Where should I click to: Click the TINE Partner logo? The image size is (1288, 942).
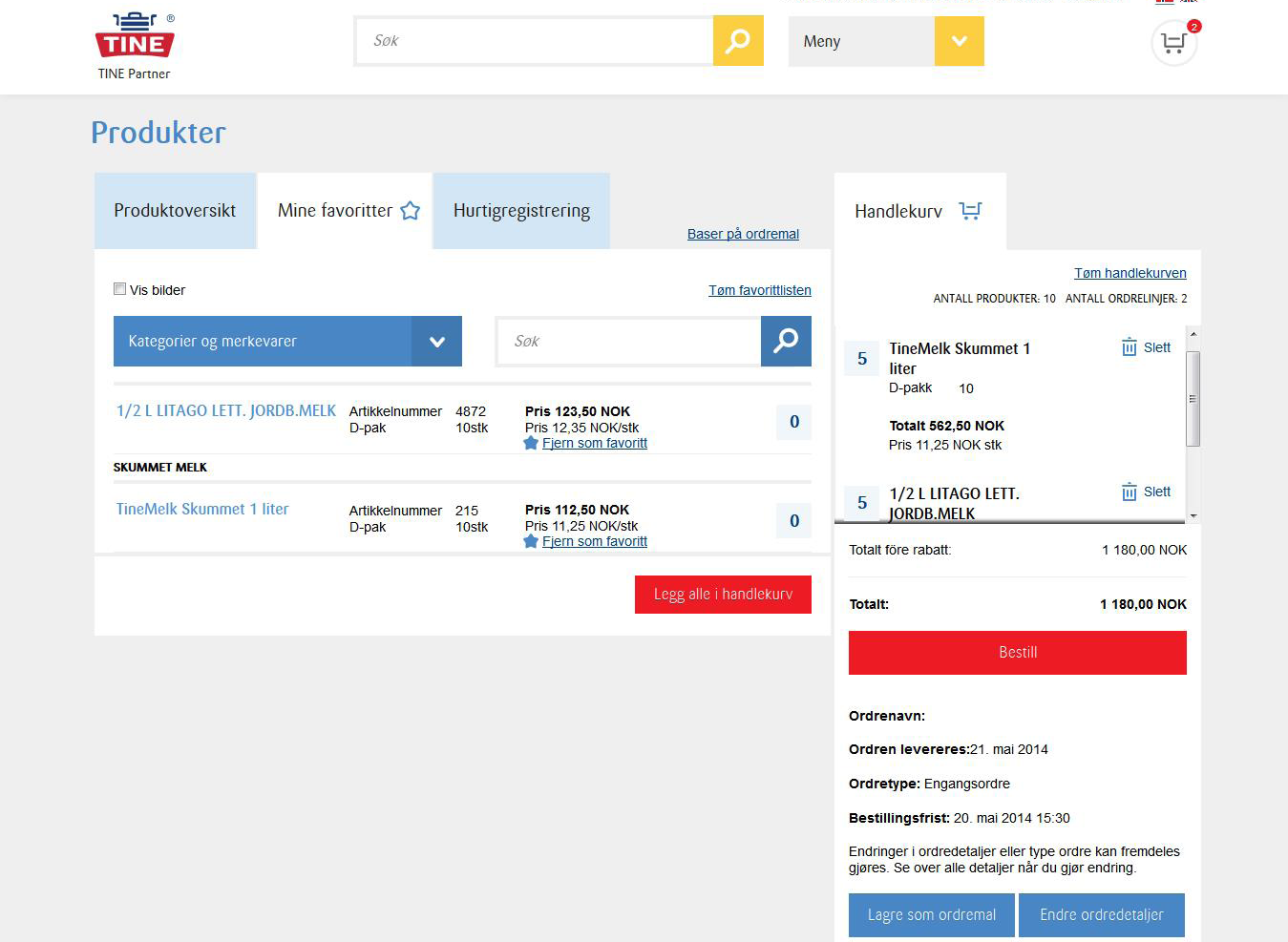coord(135,46)
